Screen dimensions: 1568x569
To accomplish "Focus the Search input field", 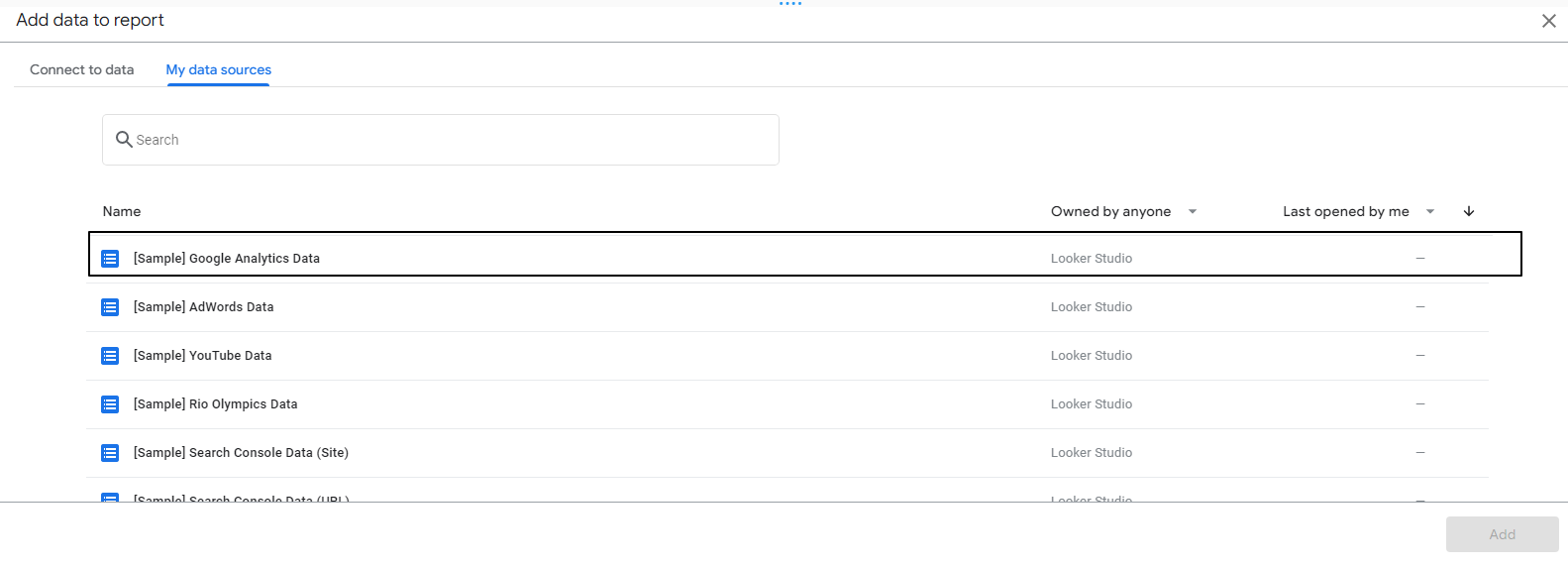I will coord(446,140).
